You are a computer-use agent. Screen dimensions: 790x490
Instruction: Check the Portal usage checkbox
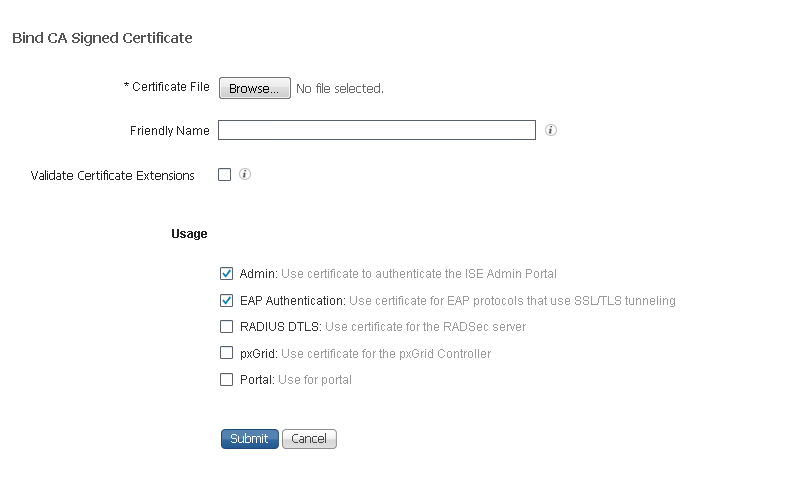point(227,380)
